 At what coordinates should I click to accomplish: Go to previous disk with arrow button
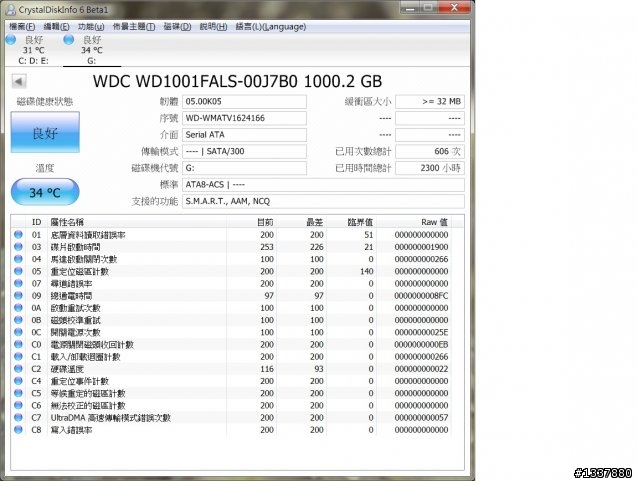[x=19, y=81]
